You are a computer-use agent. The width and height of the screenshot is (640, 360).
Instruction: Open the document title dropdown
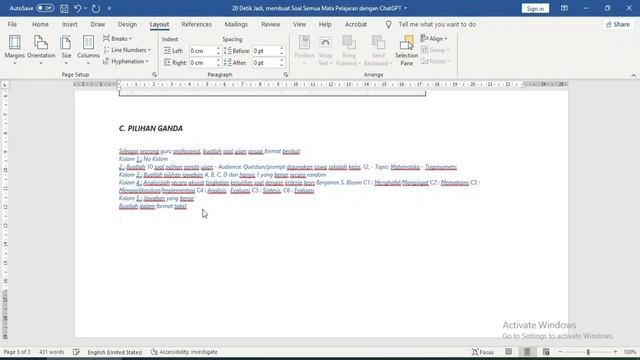click(x=406, y=8)
